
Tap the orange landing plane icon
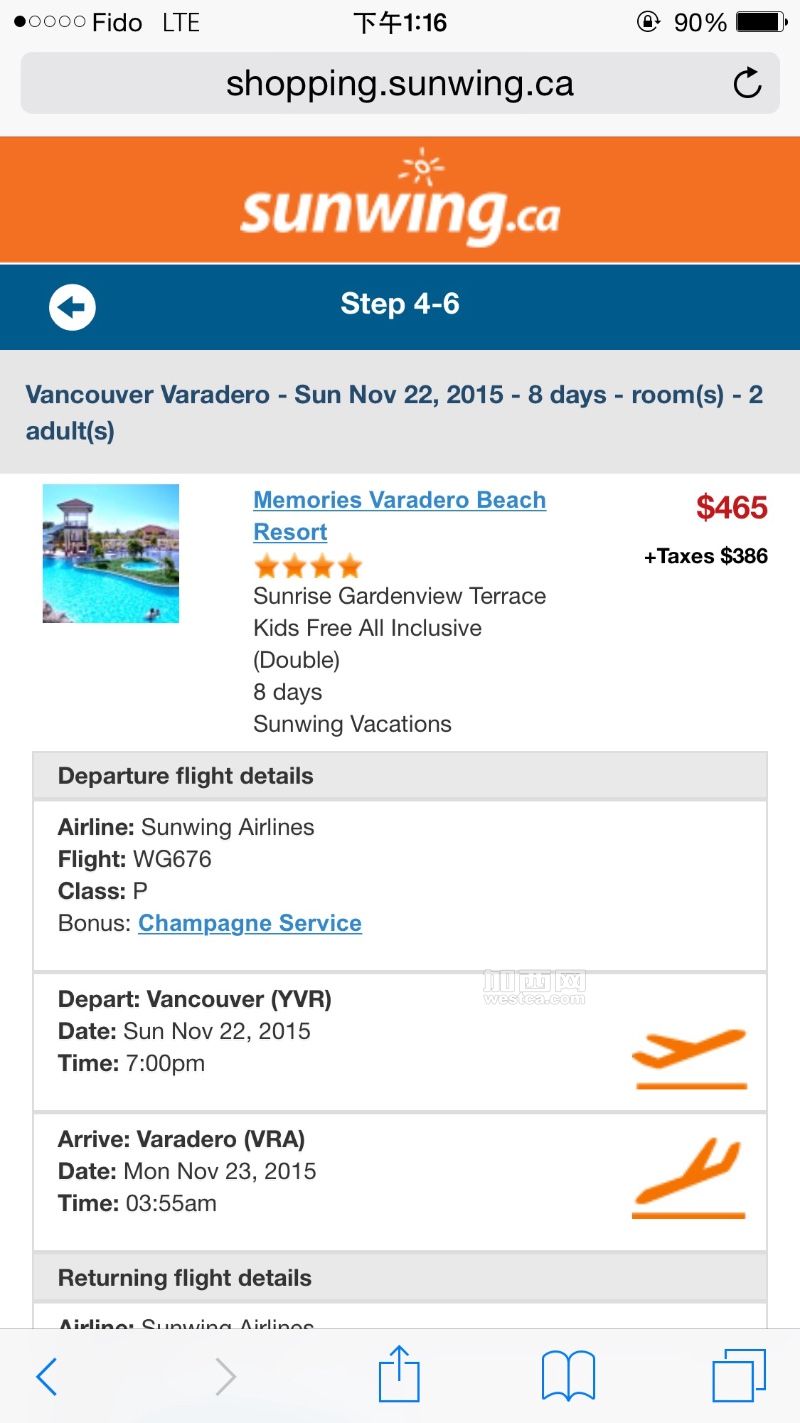[689, 1180]
